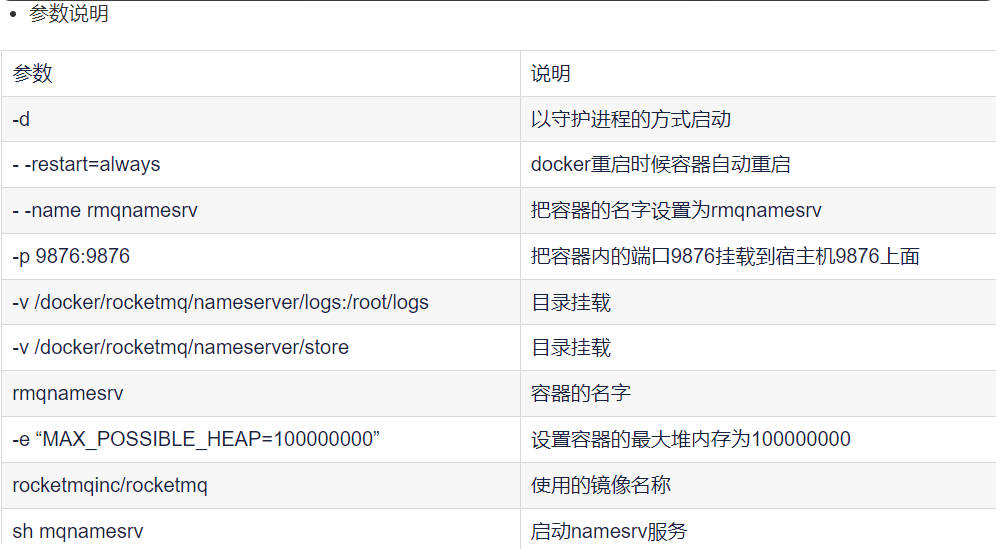This screenshot has width=996, height=549.
Task: Click the rocketmqinc/rocketmq image name cell
Action: pos(260,485)
